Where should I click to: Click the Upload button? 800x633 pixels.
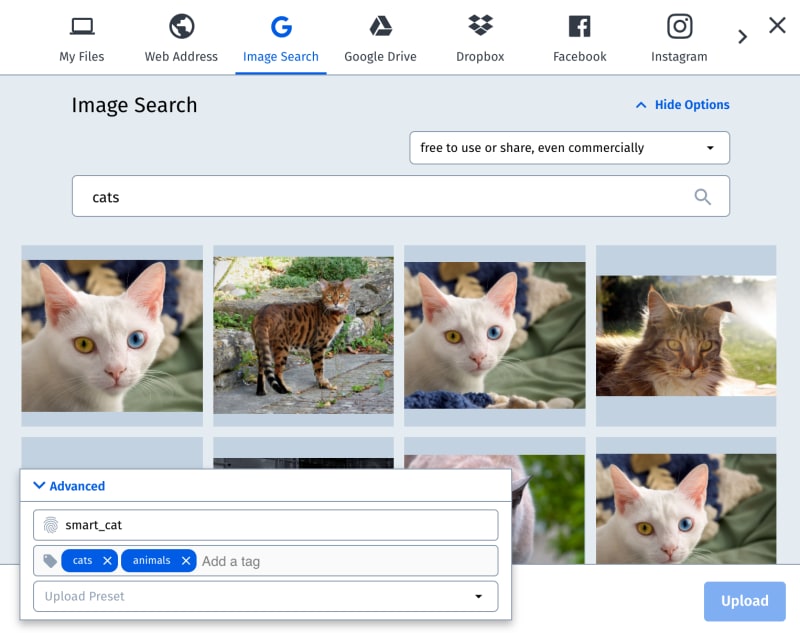(x=744, y=601)
